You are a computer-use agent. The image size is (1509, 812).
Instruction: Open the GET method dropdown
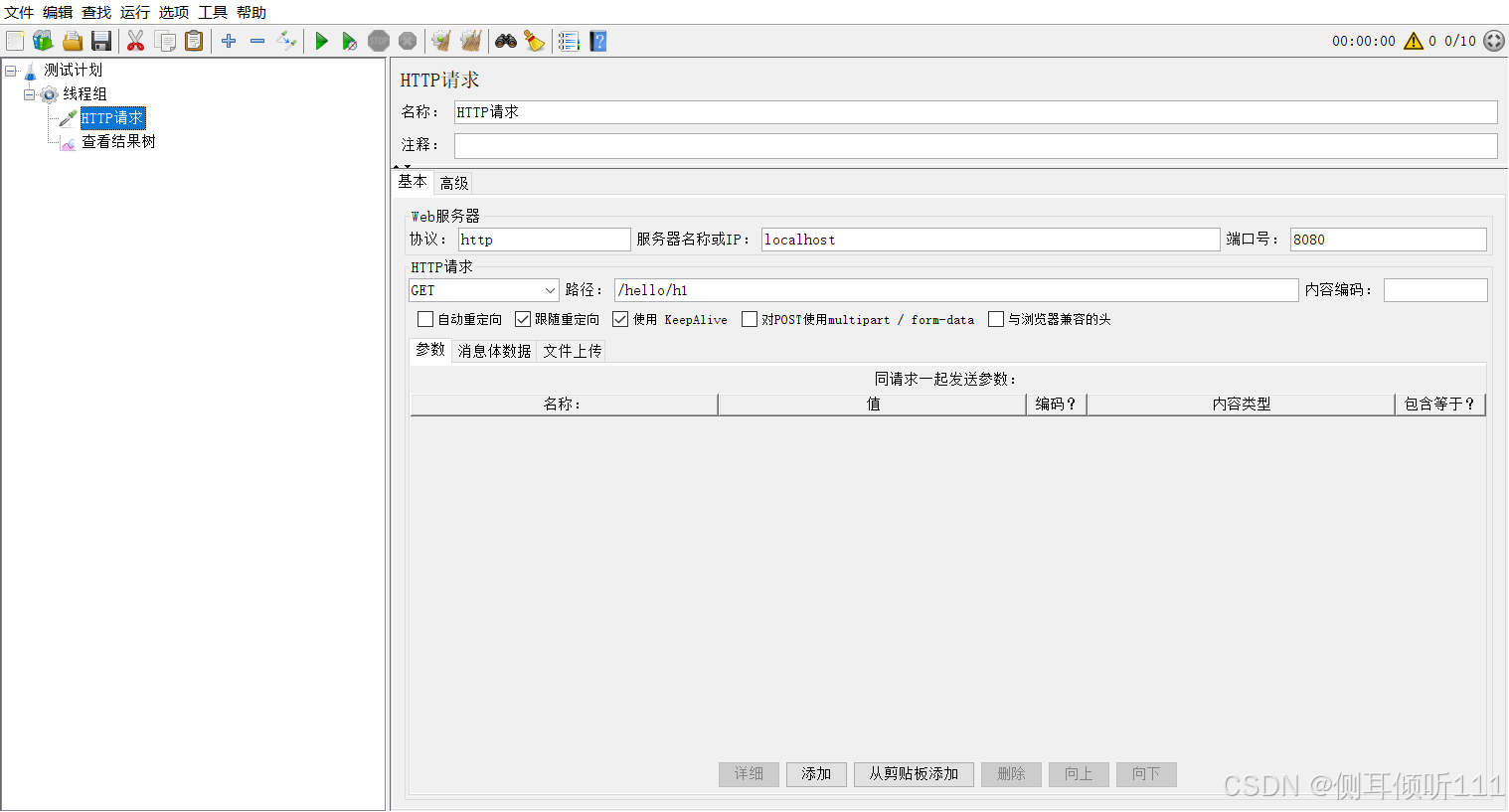click(483, 290)
